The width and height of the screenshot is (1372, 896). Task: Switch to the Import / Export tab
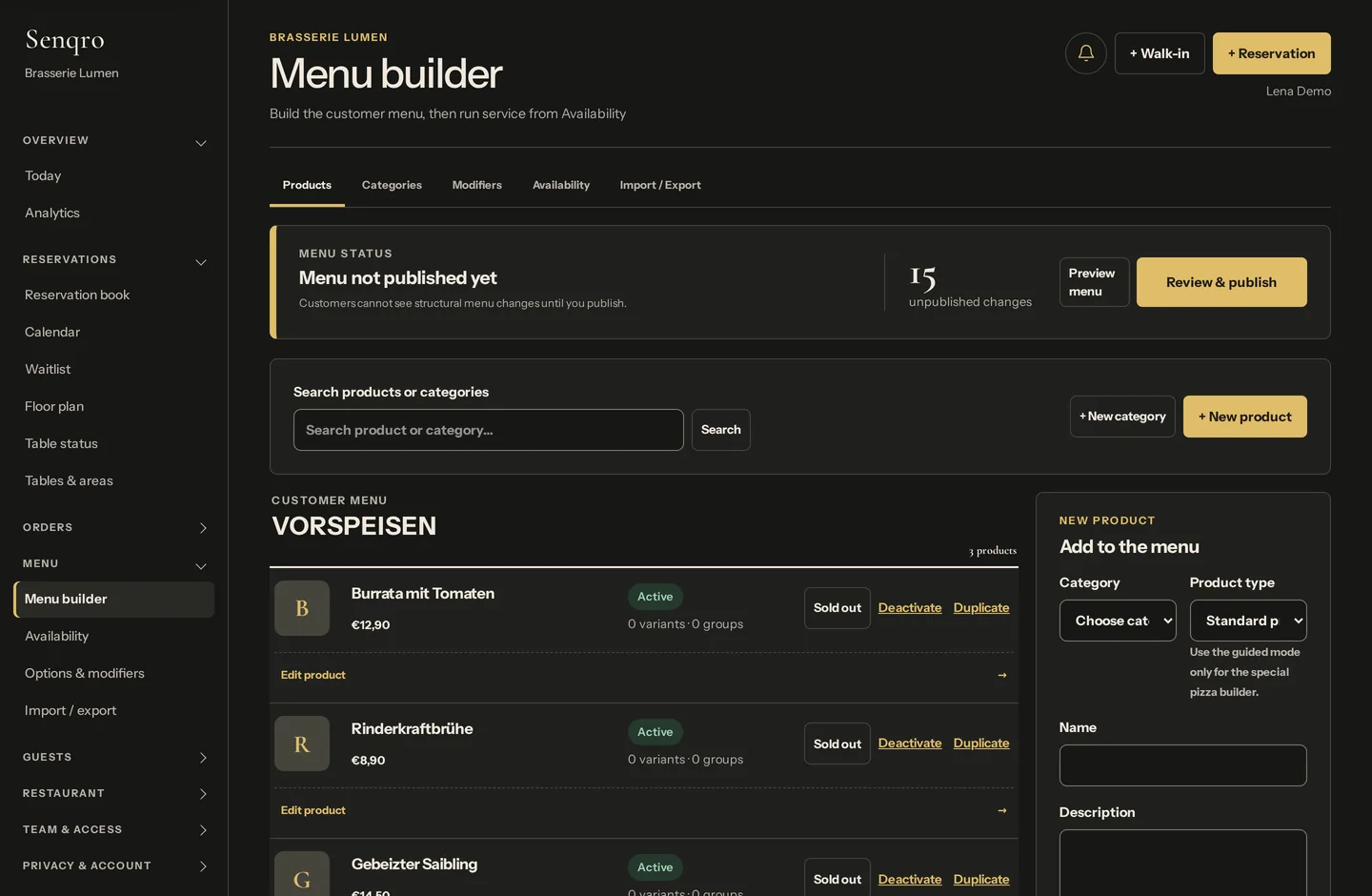point(660,185)
